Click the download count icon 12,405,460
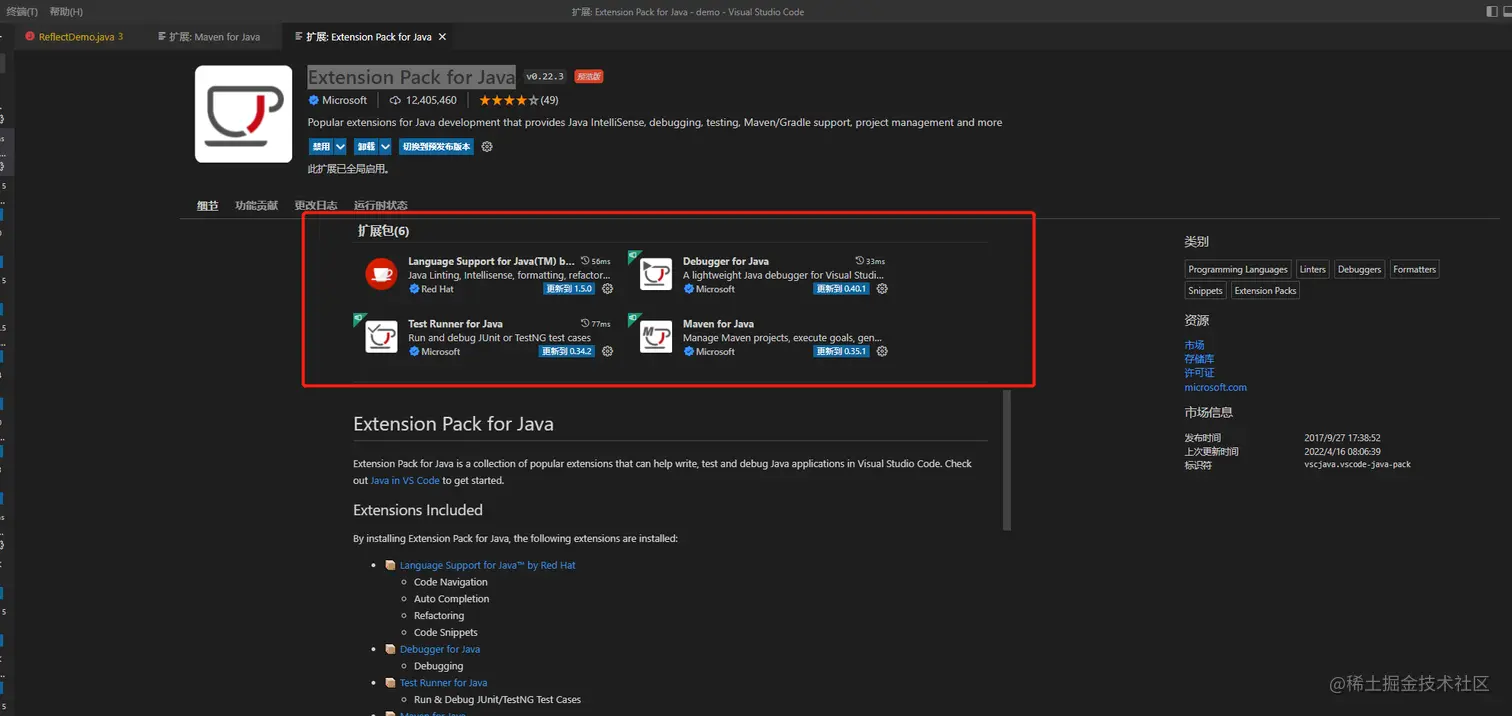Viewport: 1512px width, 716px height. 395,100
